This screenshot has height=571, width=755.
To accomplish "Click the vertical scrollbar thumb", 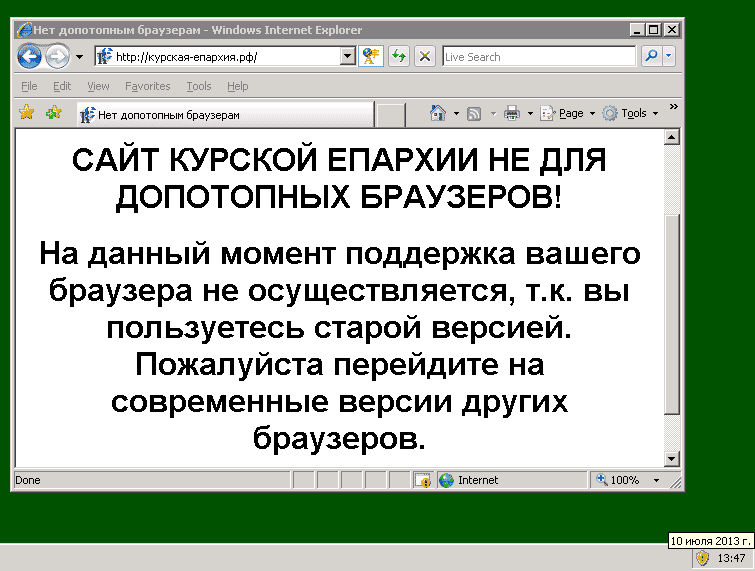I will tap(672, 314).
